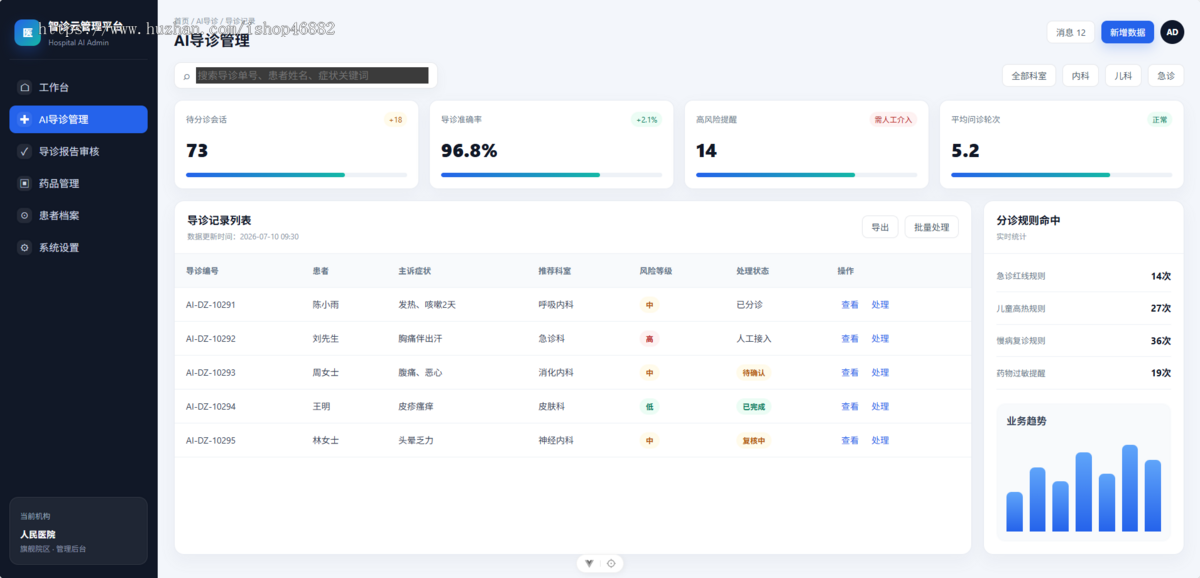Click the +2.1% badge on 导诊准确率
The width and height of the screenshot is (1200, 578).
(646, 120)
